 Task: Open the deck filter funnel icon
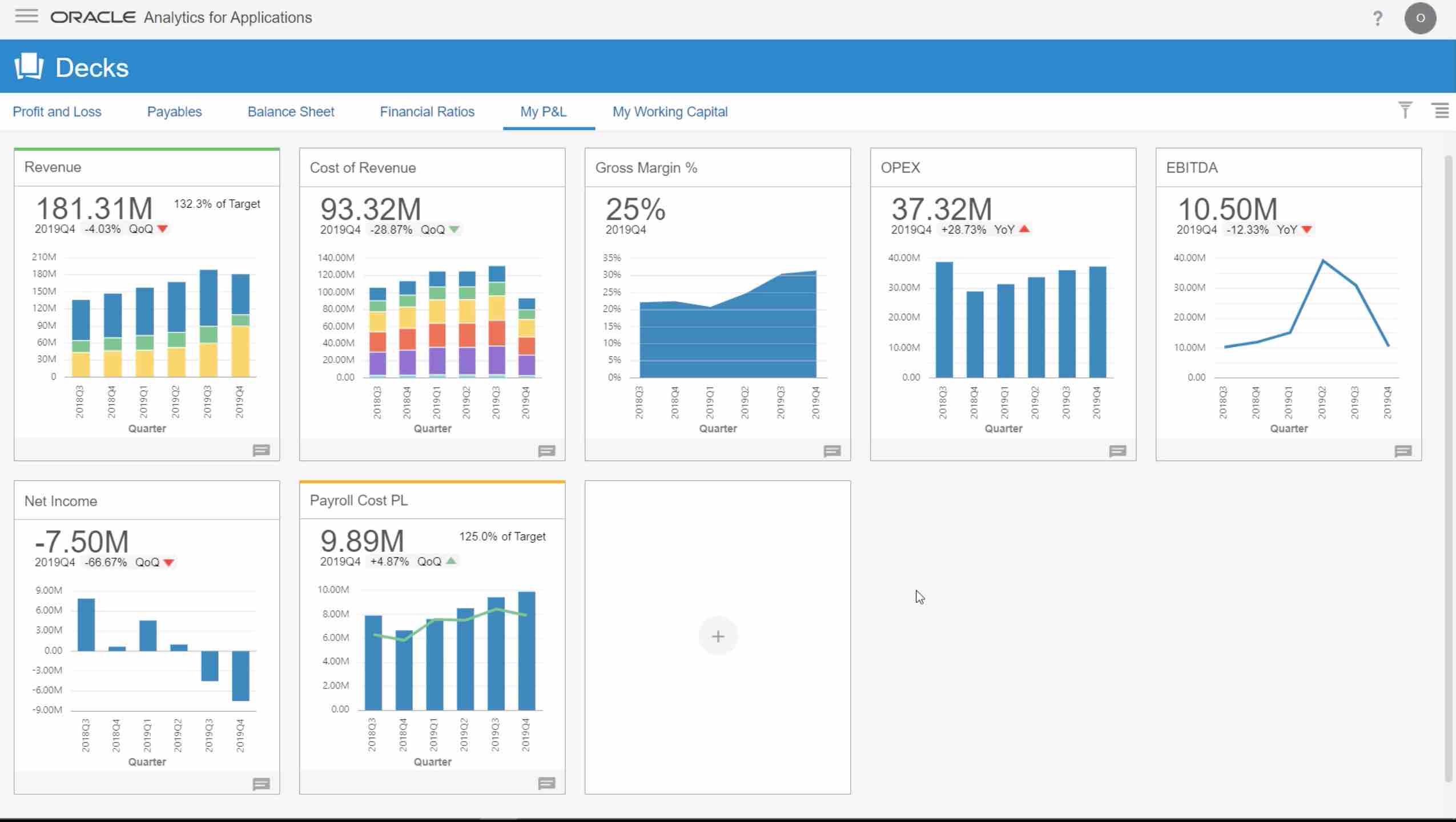click(1405, 110)
